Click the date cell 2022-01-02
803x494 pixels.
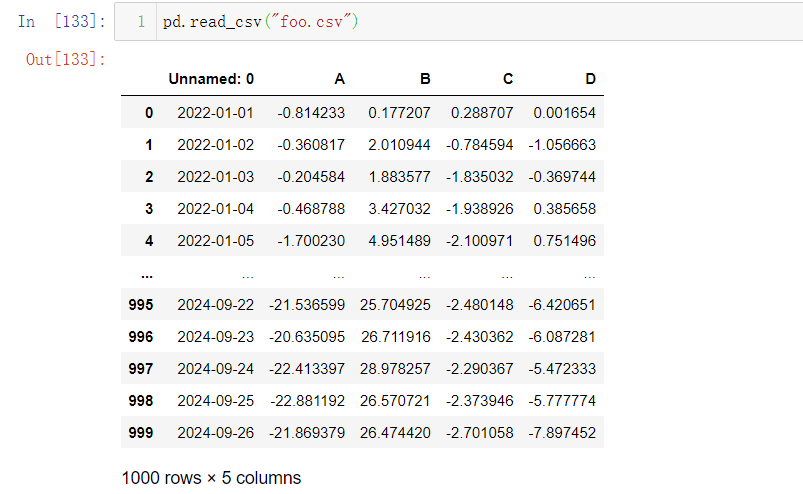[216, 145]
